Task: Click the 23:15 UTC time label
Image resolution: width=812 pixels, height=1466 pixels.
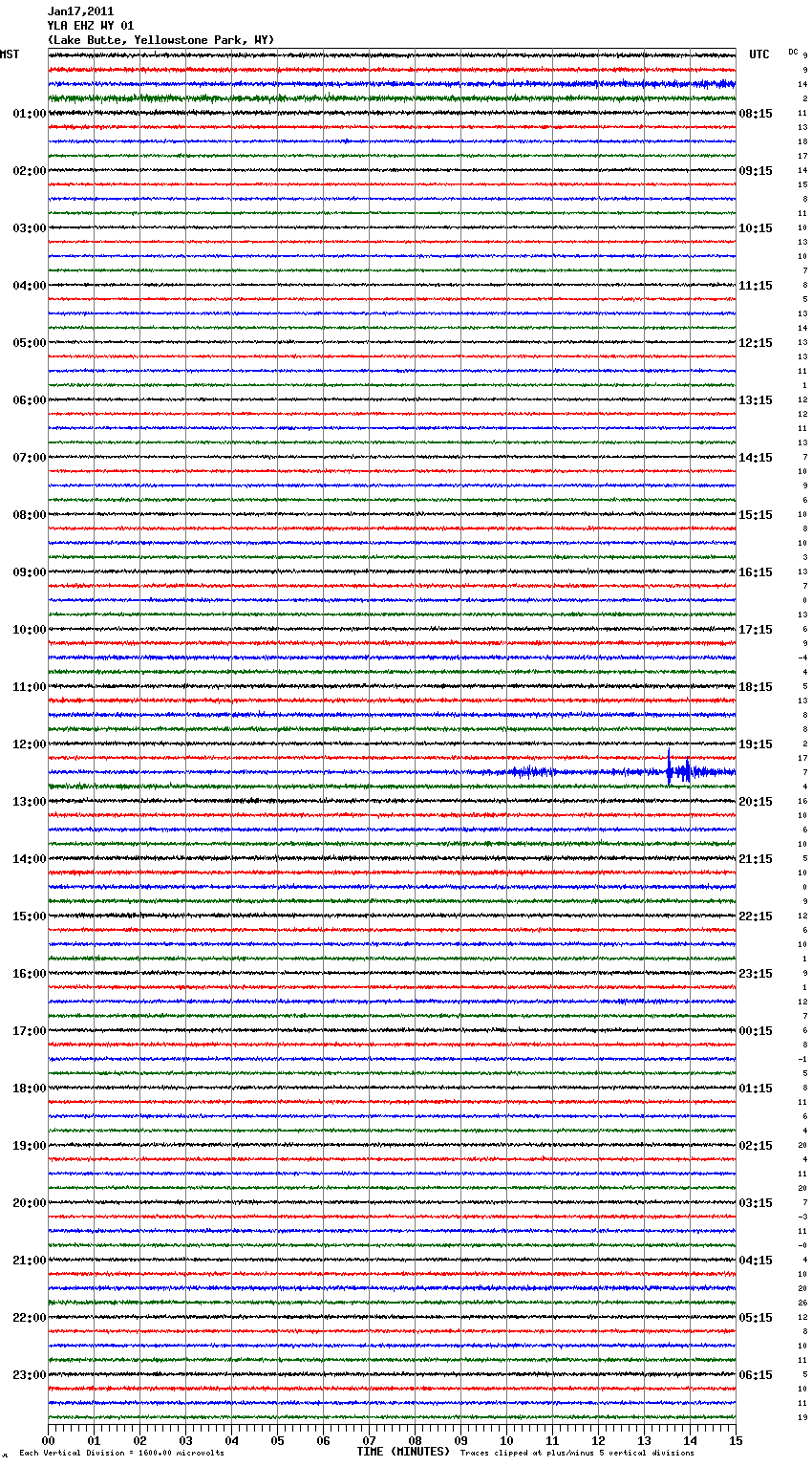Action: click(x=756, y=974)
